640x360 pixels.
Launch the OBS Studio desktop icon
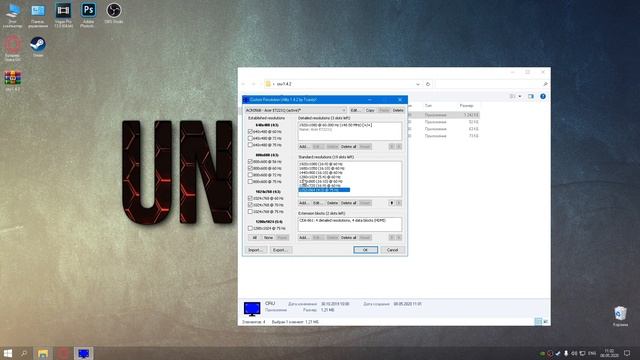[x=113, y=13]
